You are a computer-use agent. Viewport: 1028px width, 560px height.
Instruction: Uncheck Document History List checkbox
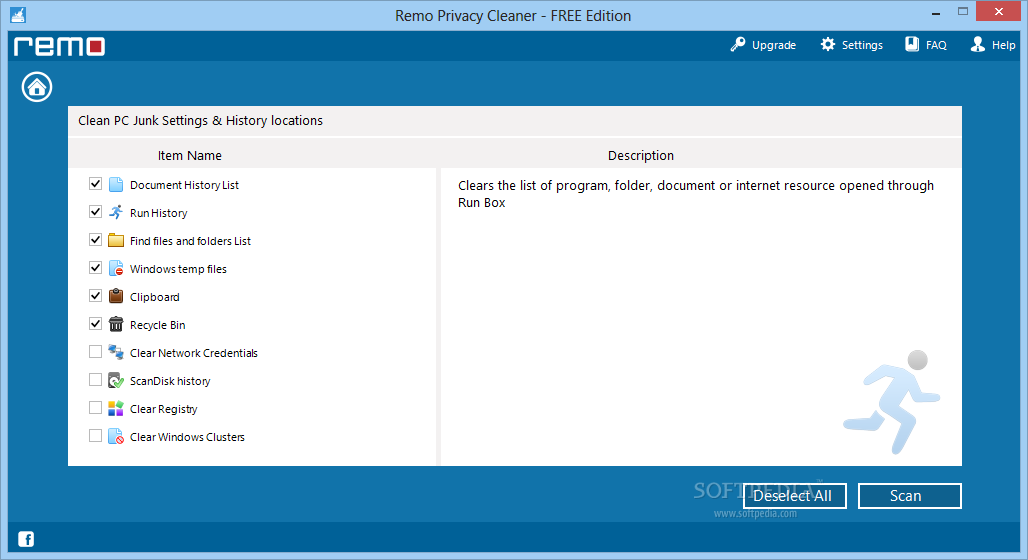pyautogui.click(x=95, y=184)
